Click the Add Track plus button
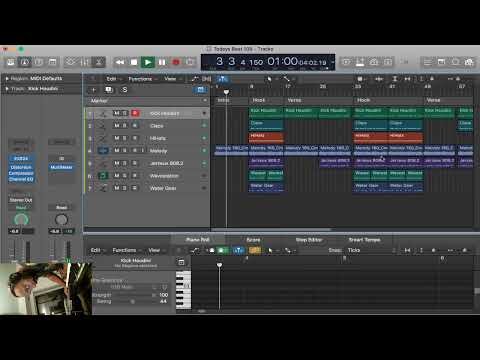Viewport: 480px width, 360px height. point(94,90)
